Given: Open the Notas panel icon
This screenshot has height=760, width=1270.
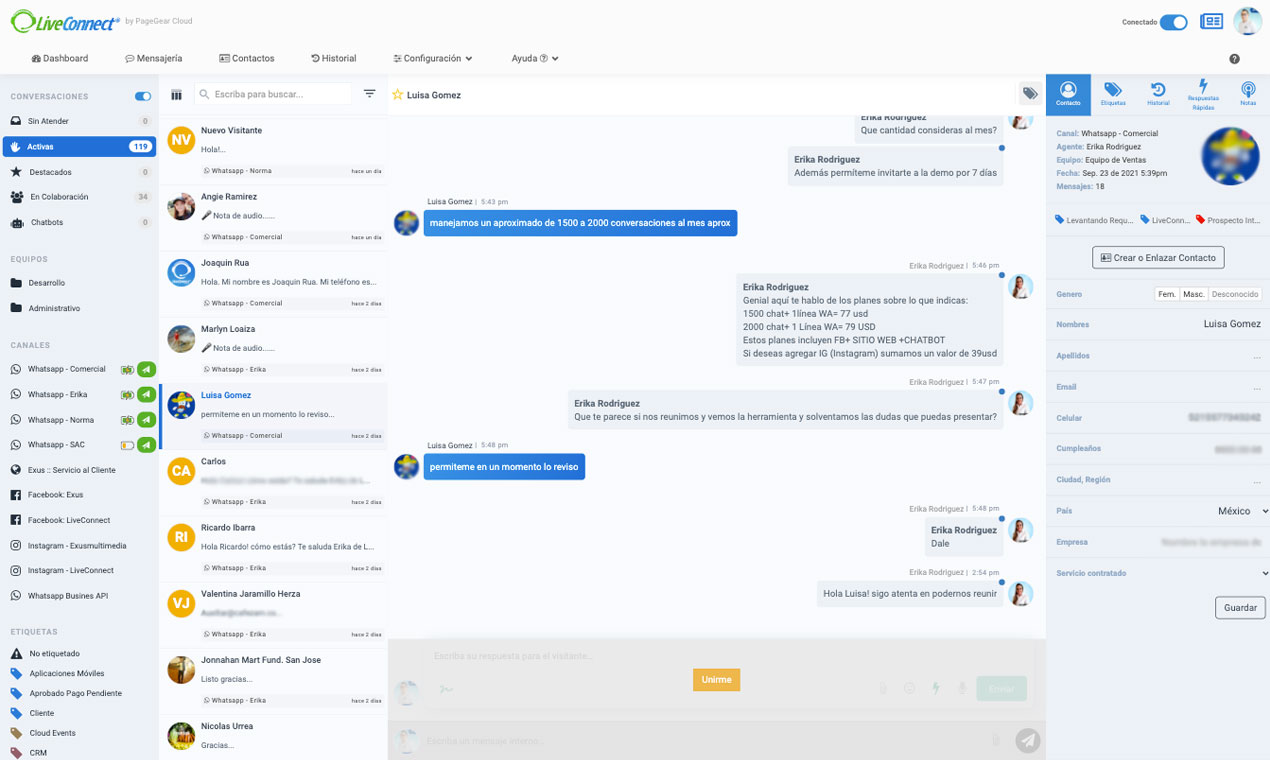Looking at the screenshot, I should point(1247,94).
